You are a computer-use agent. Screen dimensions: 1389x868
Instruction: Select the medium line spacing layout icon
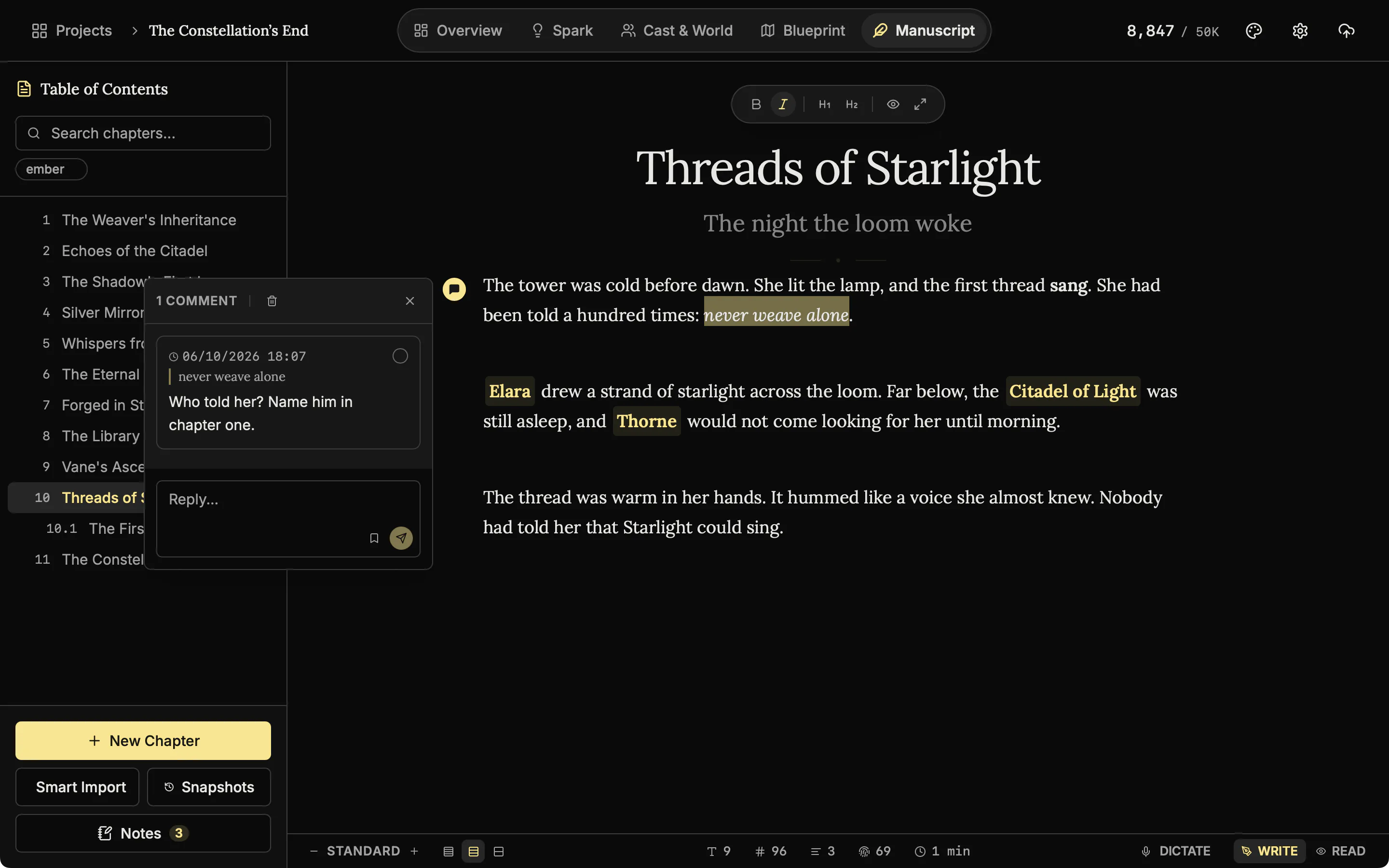point(474,851)
